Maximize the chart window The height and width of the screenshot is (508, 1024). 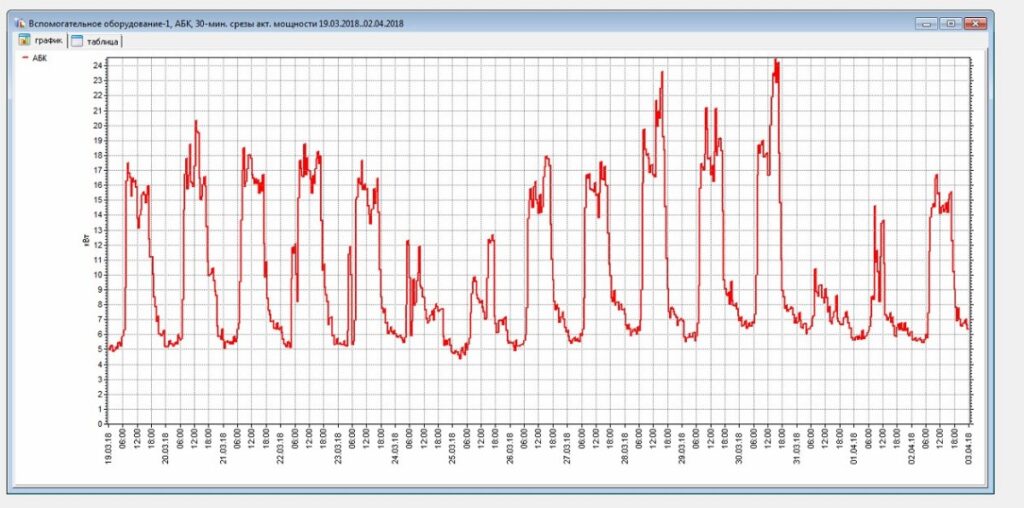pos(950,23)
